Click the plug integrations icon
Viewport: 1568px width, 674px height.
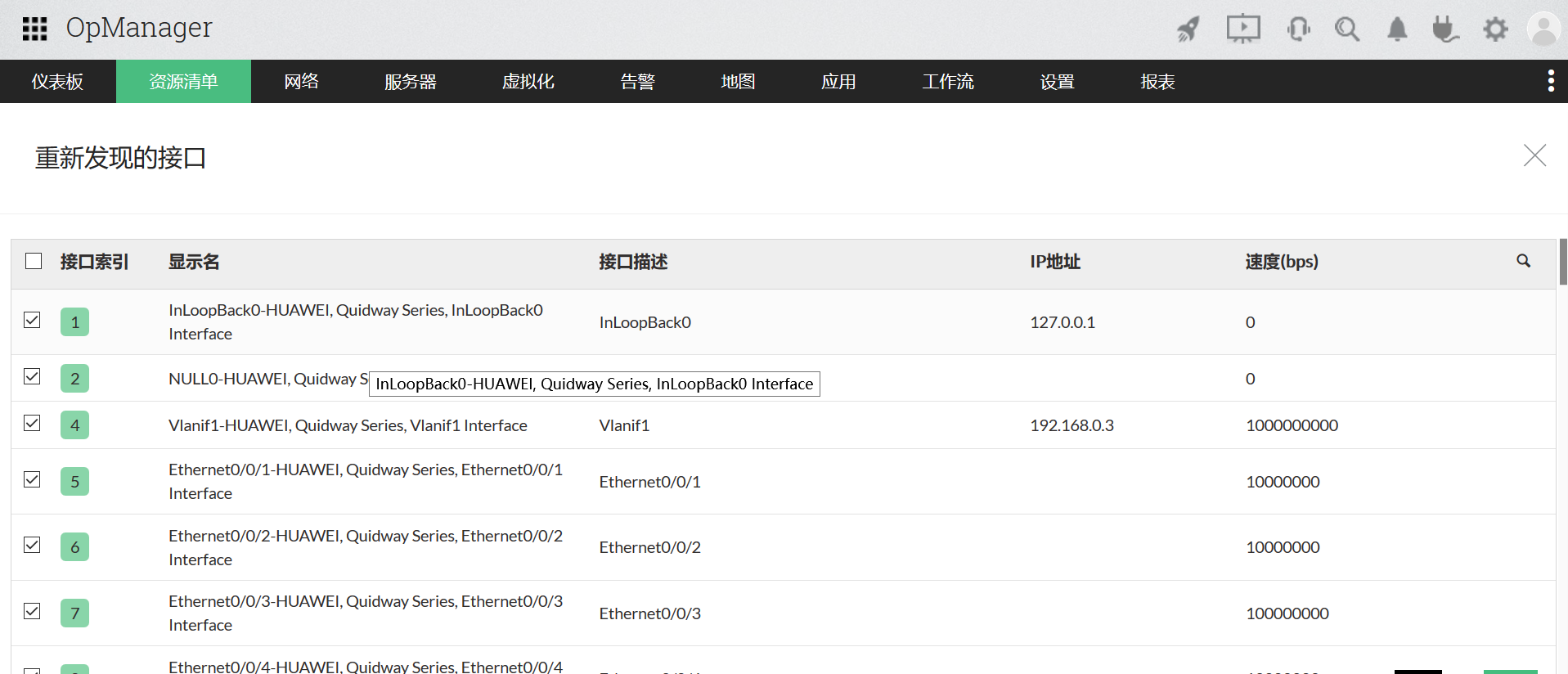pyautogui.click(x=1445, y=29)
